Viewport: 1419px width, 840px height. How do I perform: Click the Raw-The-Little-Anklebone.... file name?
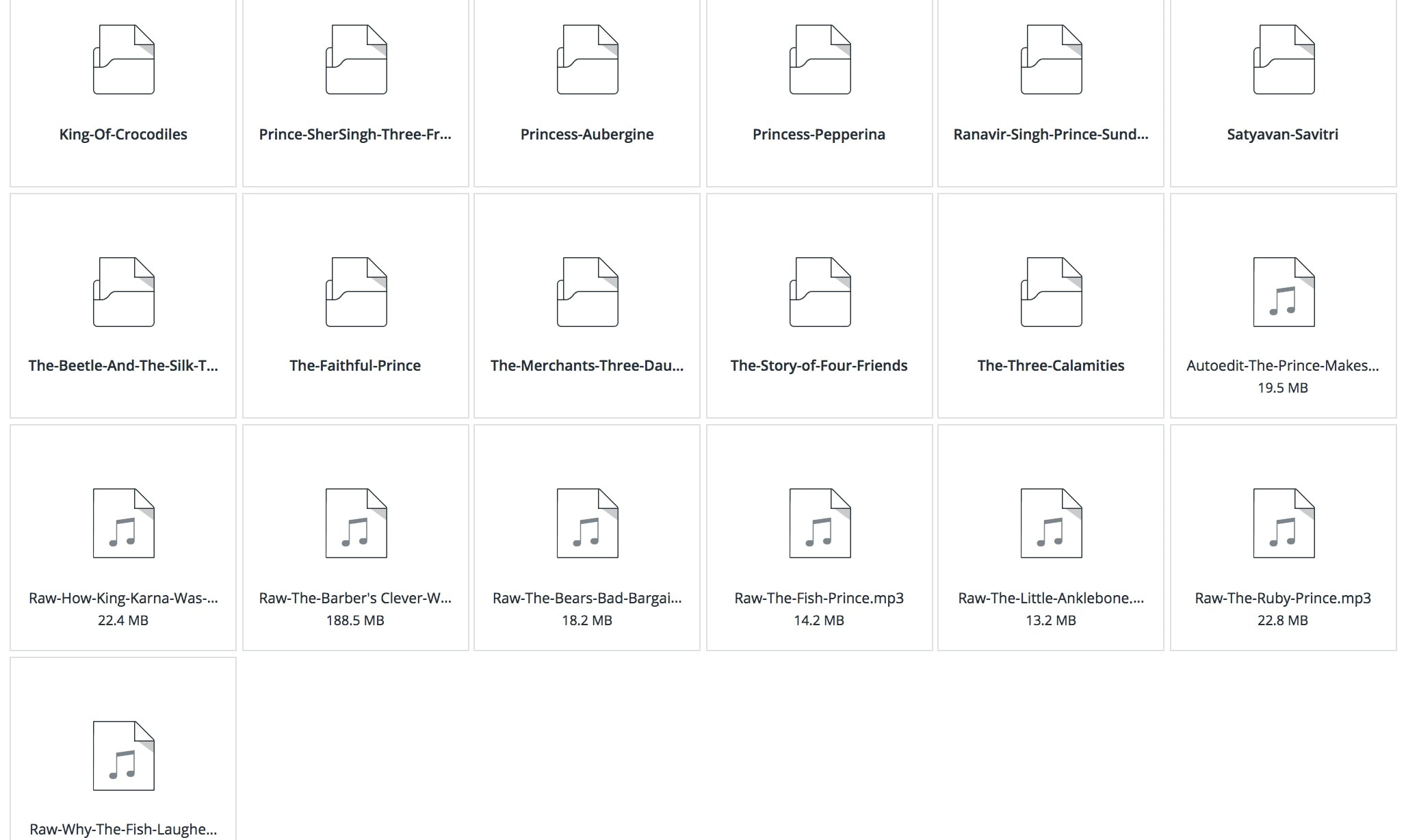point(1051,598)
